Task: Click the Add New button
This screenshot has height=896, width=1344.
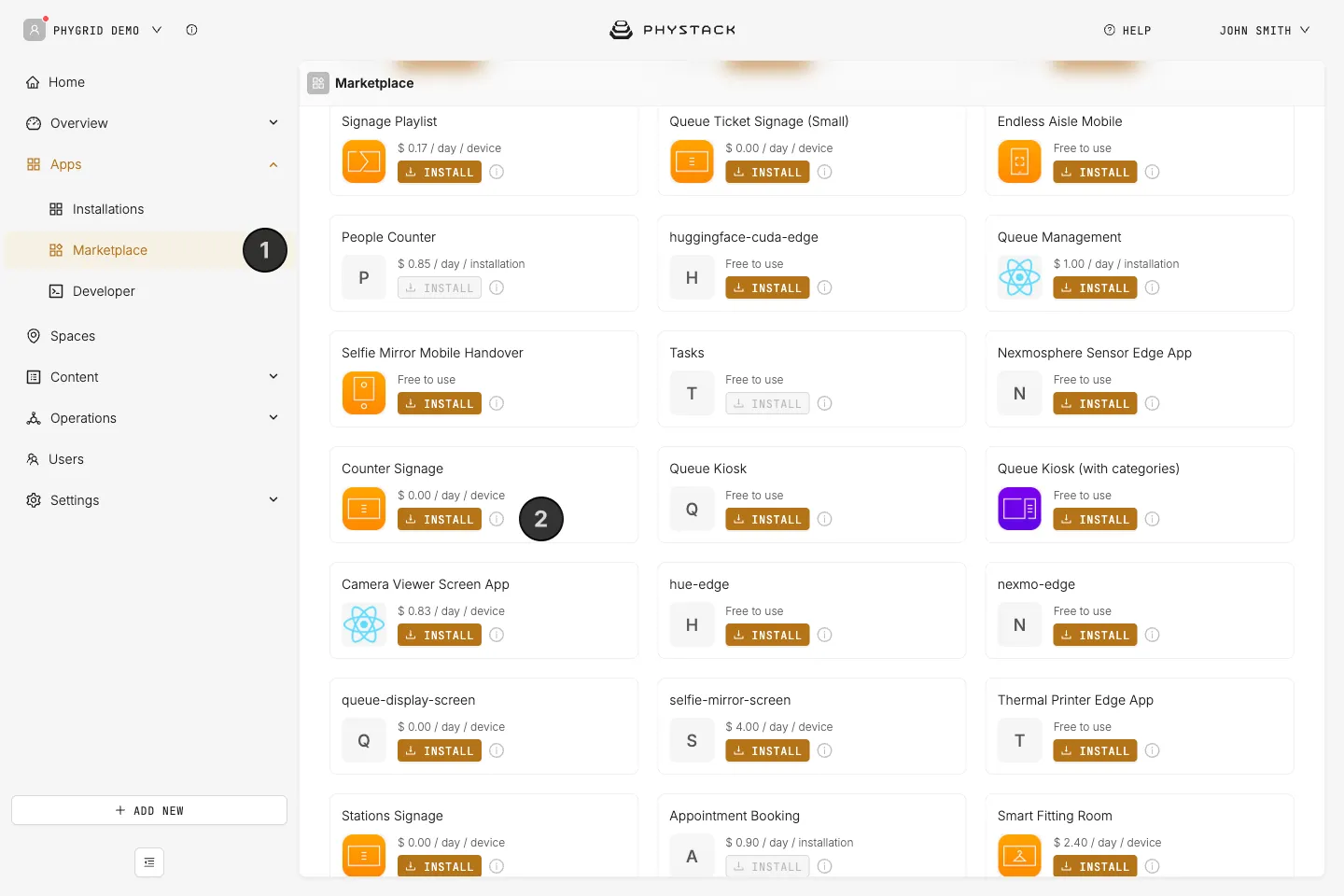Action: click(149, 810)
